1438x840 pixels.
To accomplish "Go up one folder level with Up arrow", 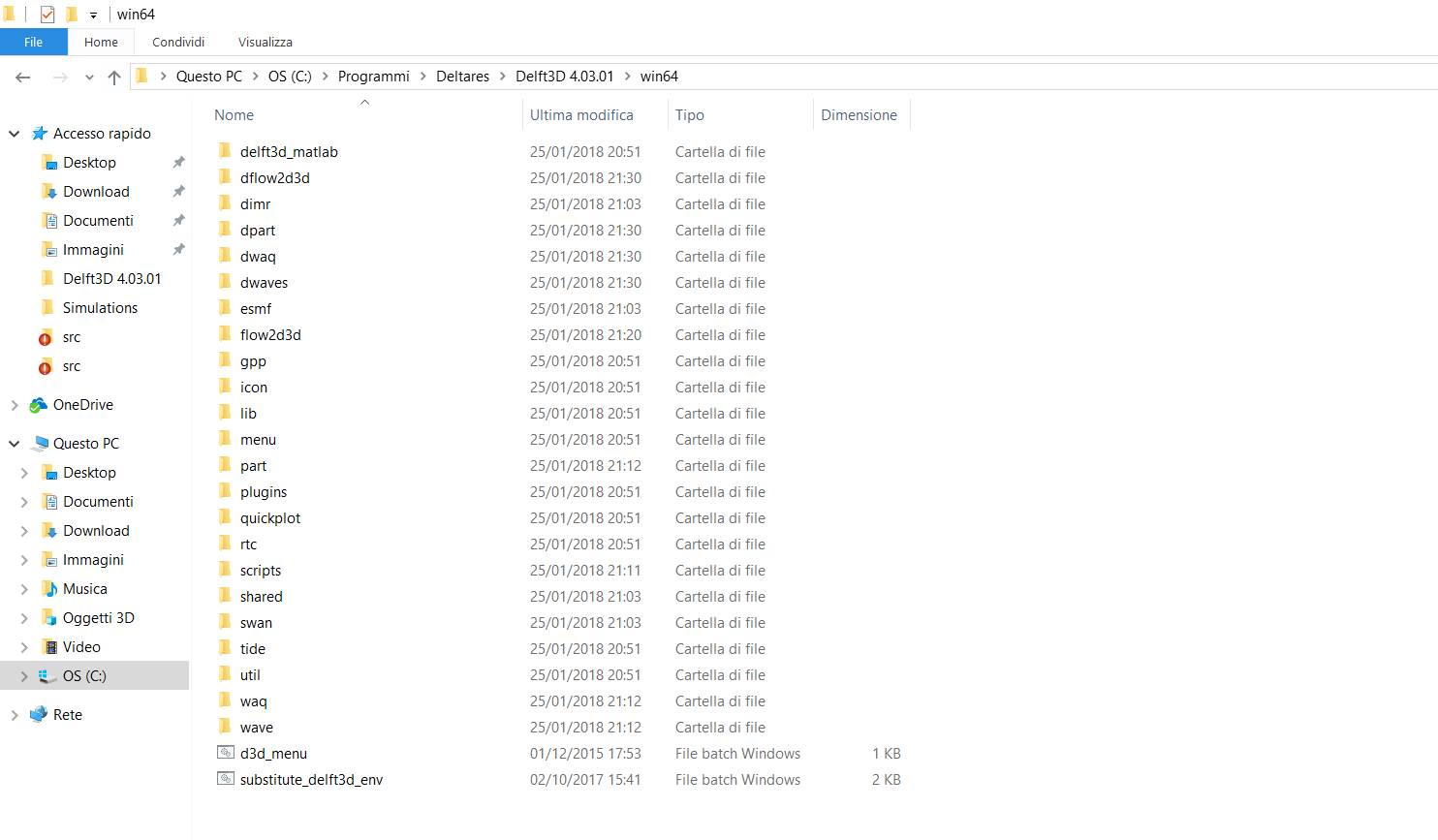I will (x=114, y=77).
